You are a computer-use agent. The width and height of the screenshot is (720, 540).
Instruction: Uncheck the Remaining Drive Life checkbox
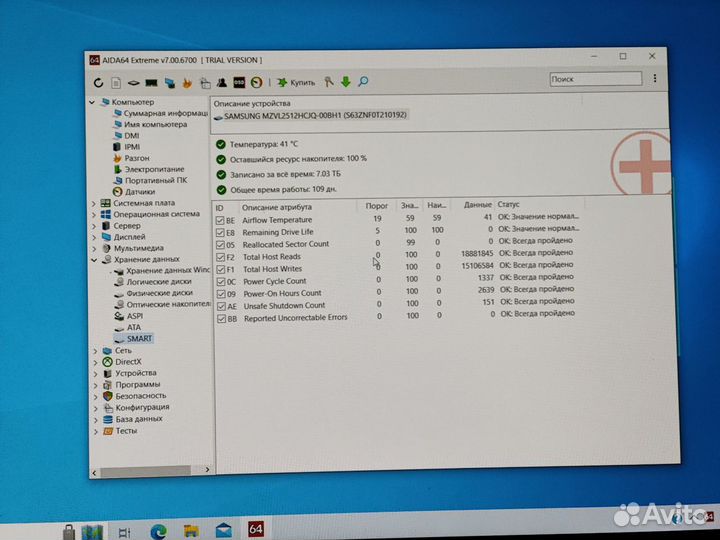pyautogui.click(x=220, y=233)
